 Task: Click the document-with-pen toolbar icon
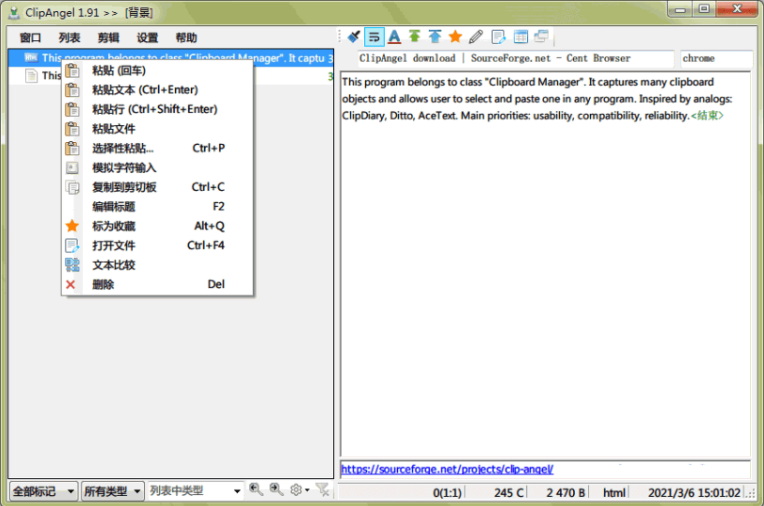(x=498, y=37)
